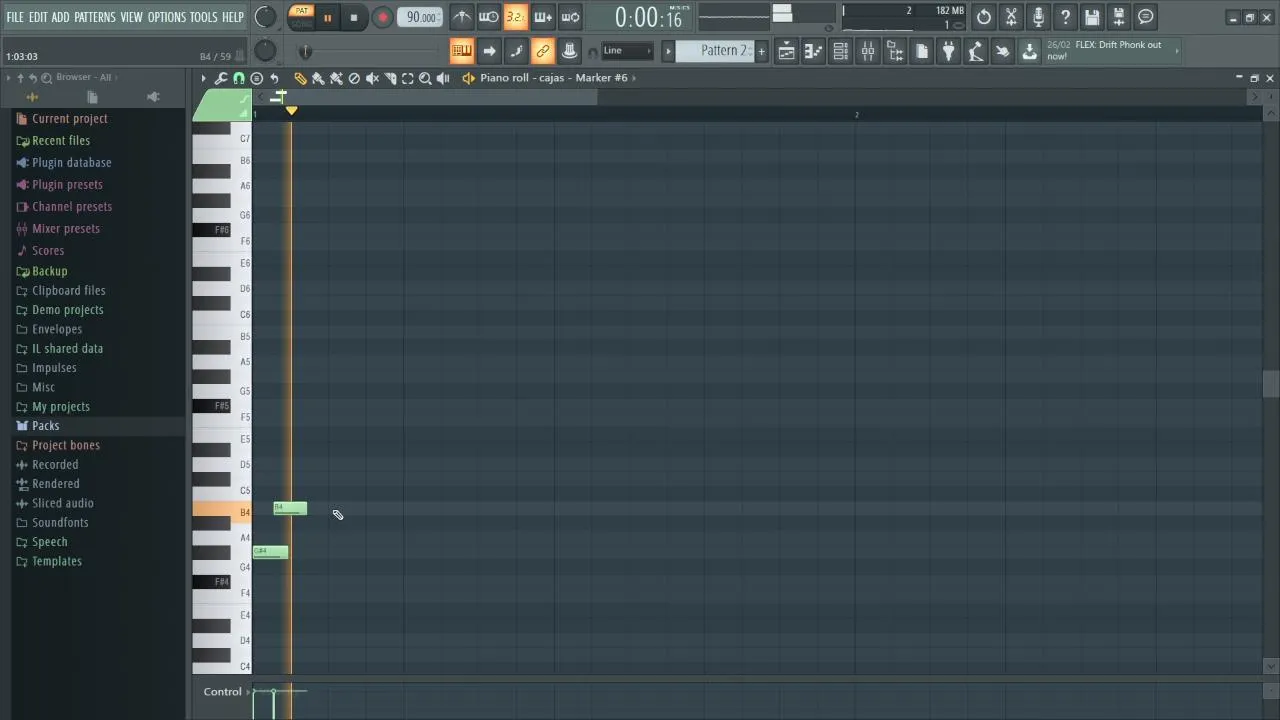Open the plugin picker plug icon
1280x720 pixels.
tap(948, 52)
